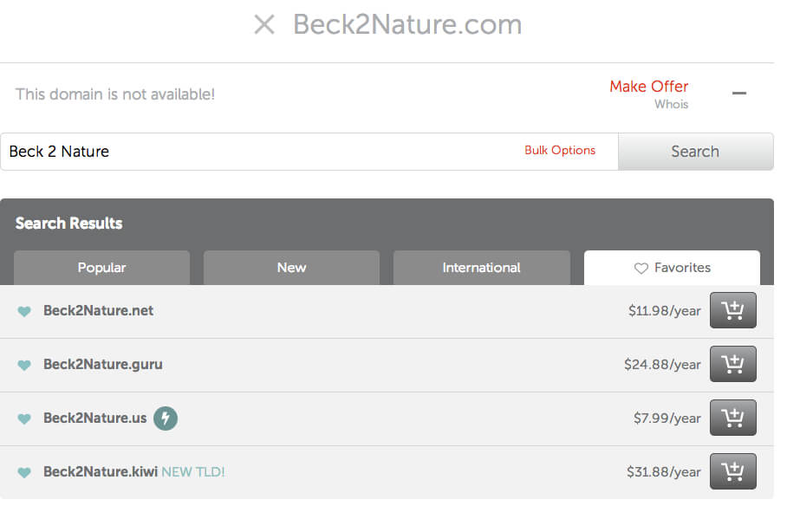Toggle the Beck2Nature.kiwi favorite heart
The height and width of the screenshot is (506, 800).
click(x=25, y=472)
